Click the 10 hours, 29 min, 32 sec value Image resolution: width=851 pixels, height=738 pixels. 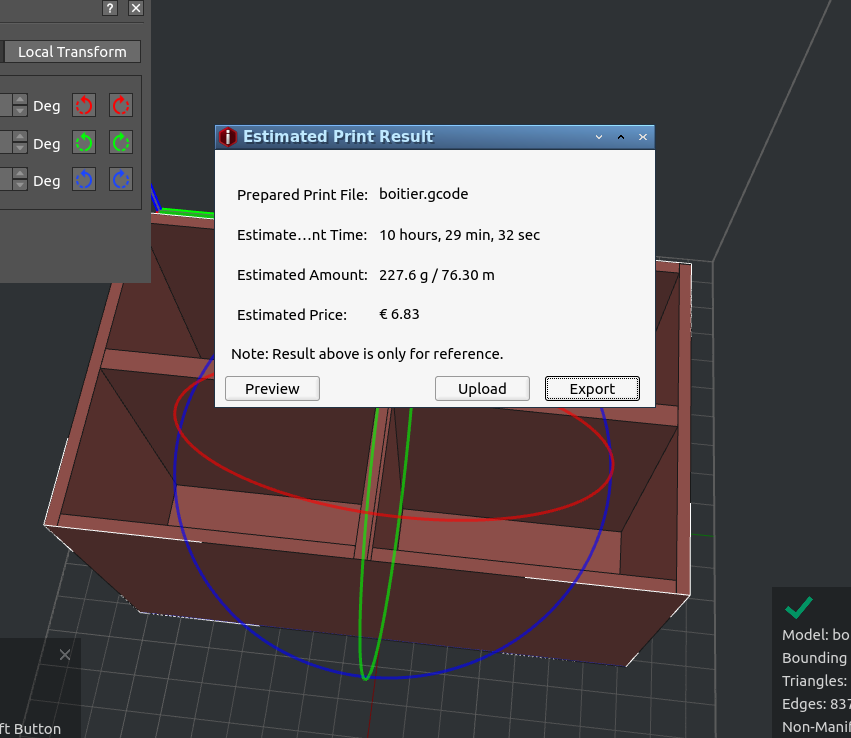point(459,235)
